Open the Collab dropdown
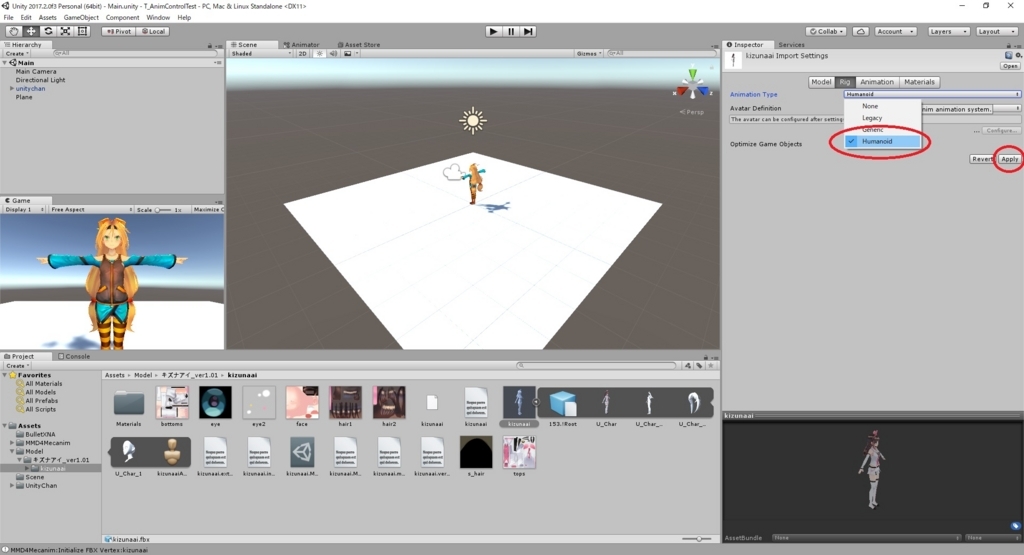Image resolution: width=1024 pixels, height=555 pixels. (826, 31)
